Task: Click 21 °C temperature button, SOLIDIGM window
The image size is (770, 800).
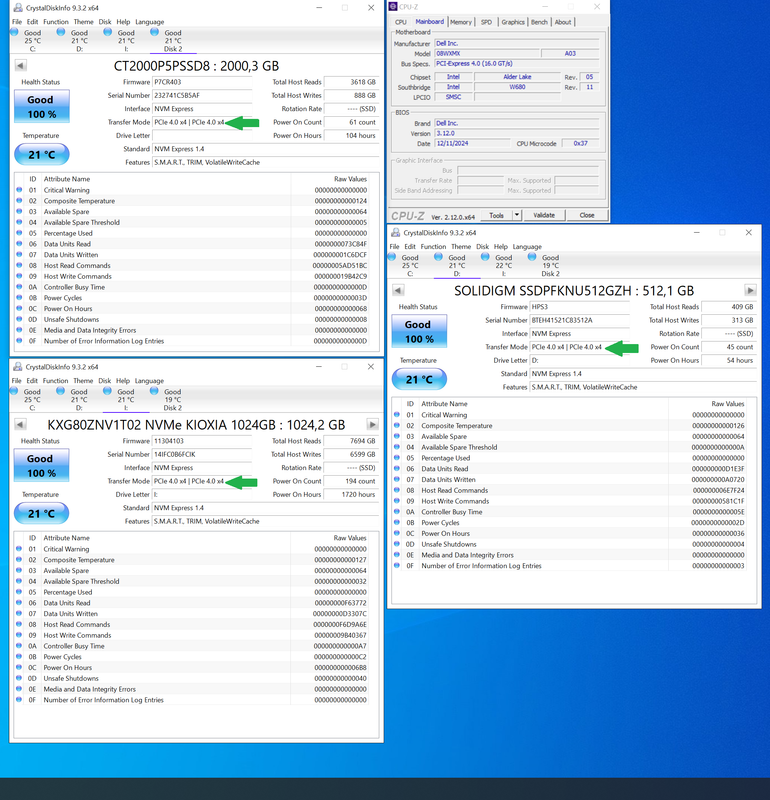Action: click(x=419, y=379)
